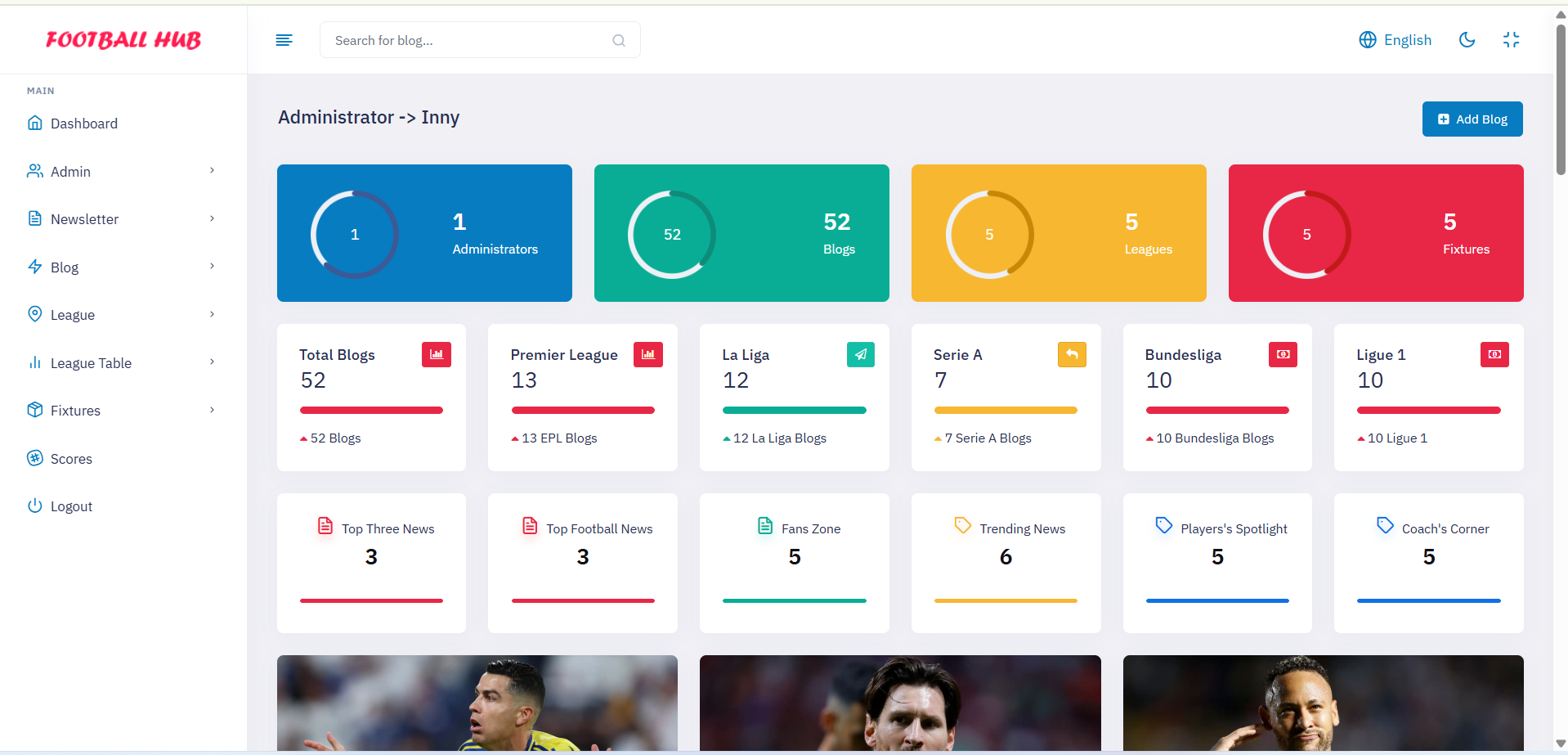Toggle fullscreen mode icon
The height and width of the screenshot is (755, 1568).
point(1511,40)
